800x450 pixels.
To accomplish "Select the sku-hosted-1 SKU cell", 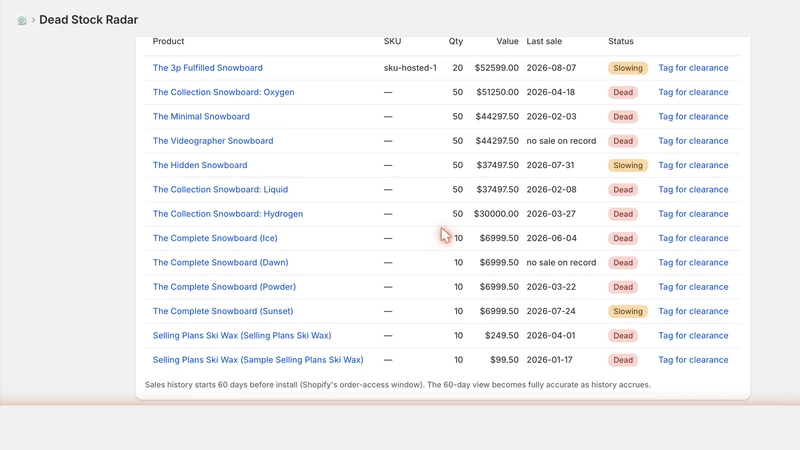I will coord(410,68).
